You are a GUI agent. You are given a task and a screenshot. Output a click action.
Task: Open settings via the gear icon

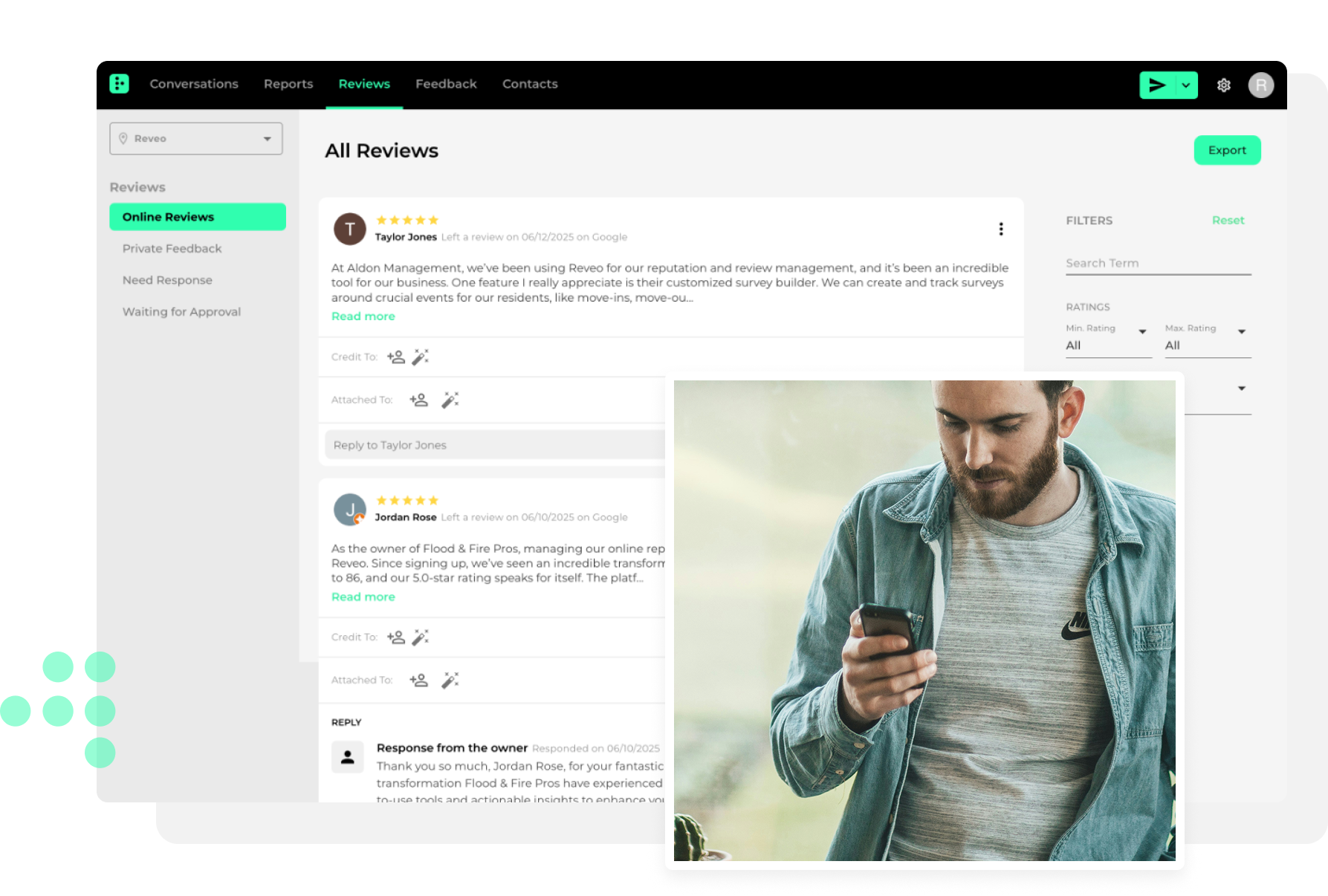point(1223,85)
